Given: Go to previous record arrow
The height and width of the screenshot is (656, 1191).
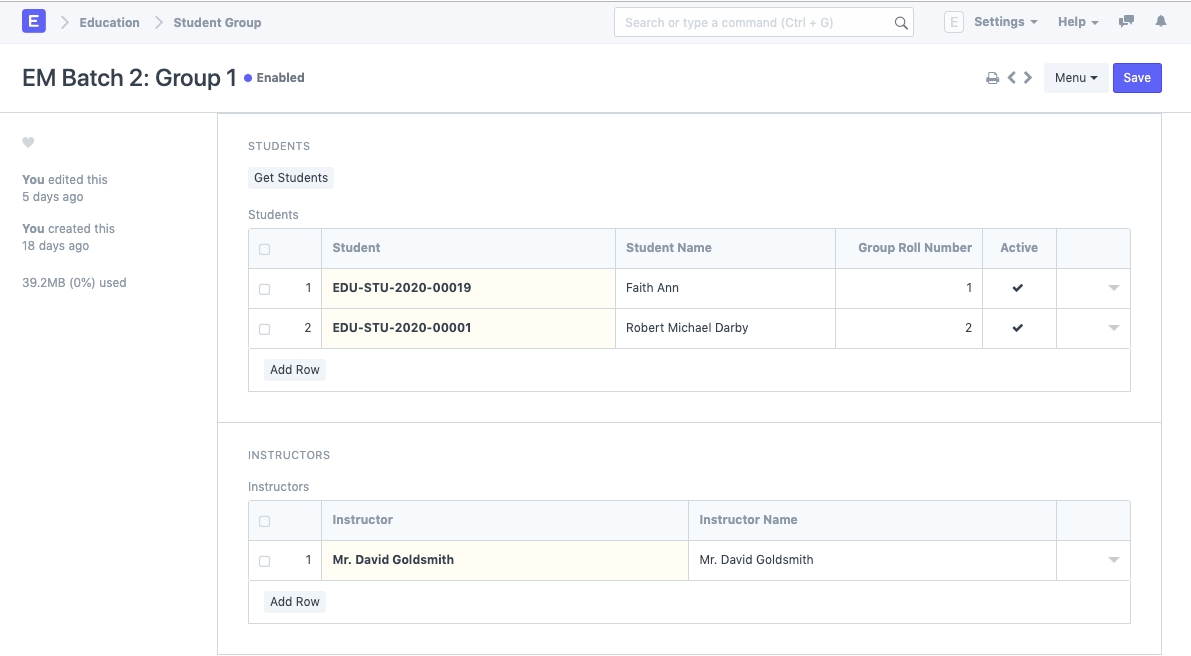Looking at the screenshot, I should coord(1012,78).
